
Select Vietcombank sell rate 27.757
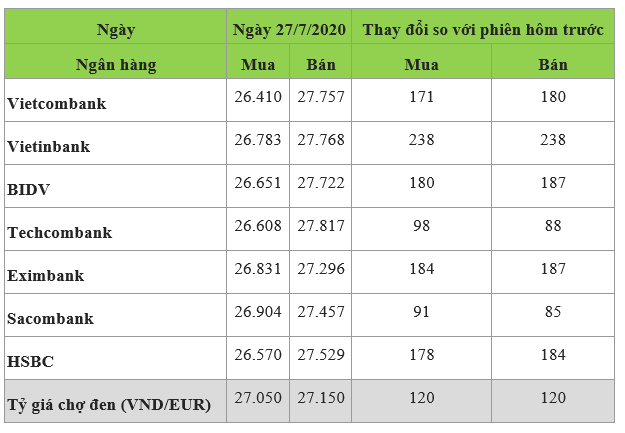(321, 96)
